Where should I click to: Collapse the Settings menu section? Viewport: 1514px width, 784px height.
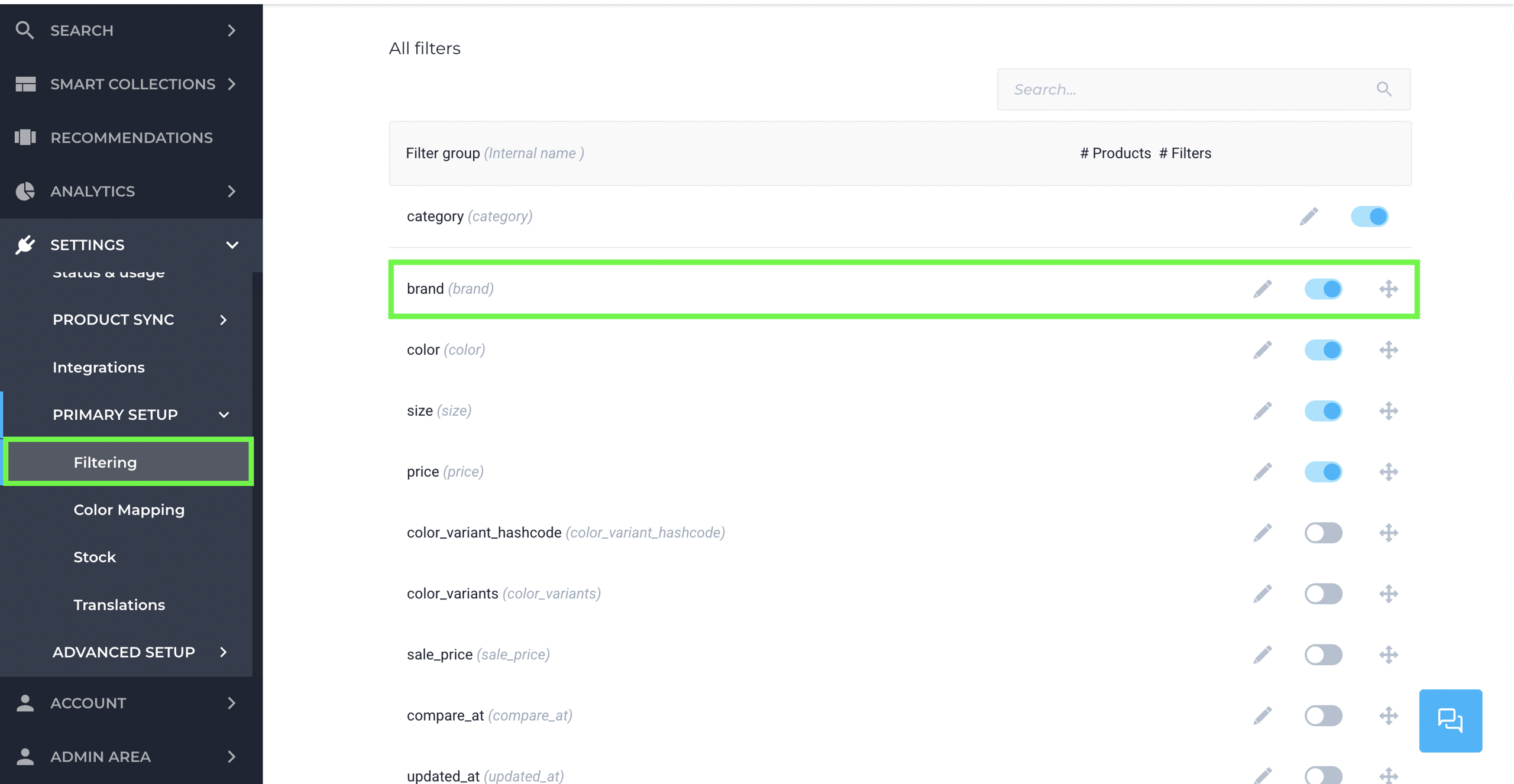[x=232, y=245]
